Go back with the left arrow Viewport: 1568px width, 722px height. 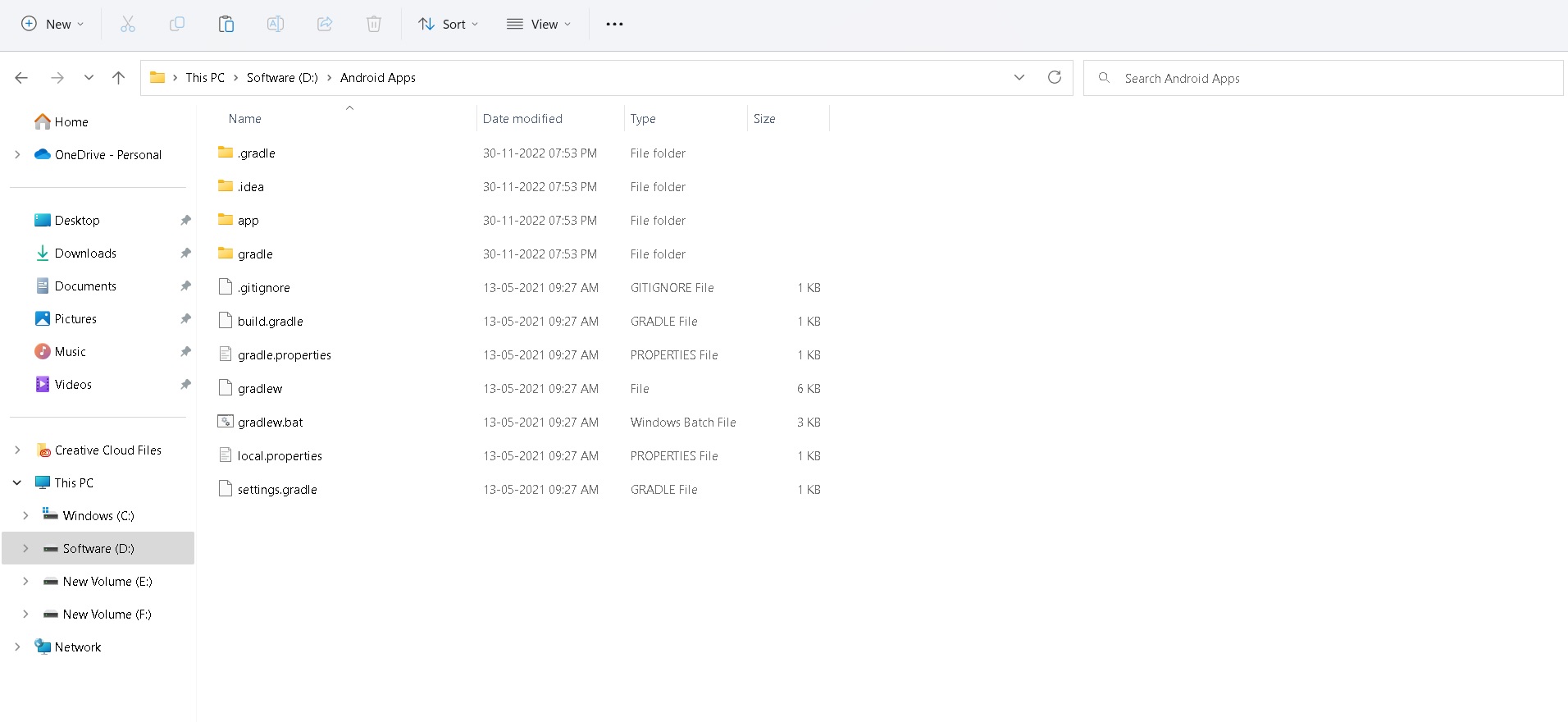point(21,78)
